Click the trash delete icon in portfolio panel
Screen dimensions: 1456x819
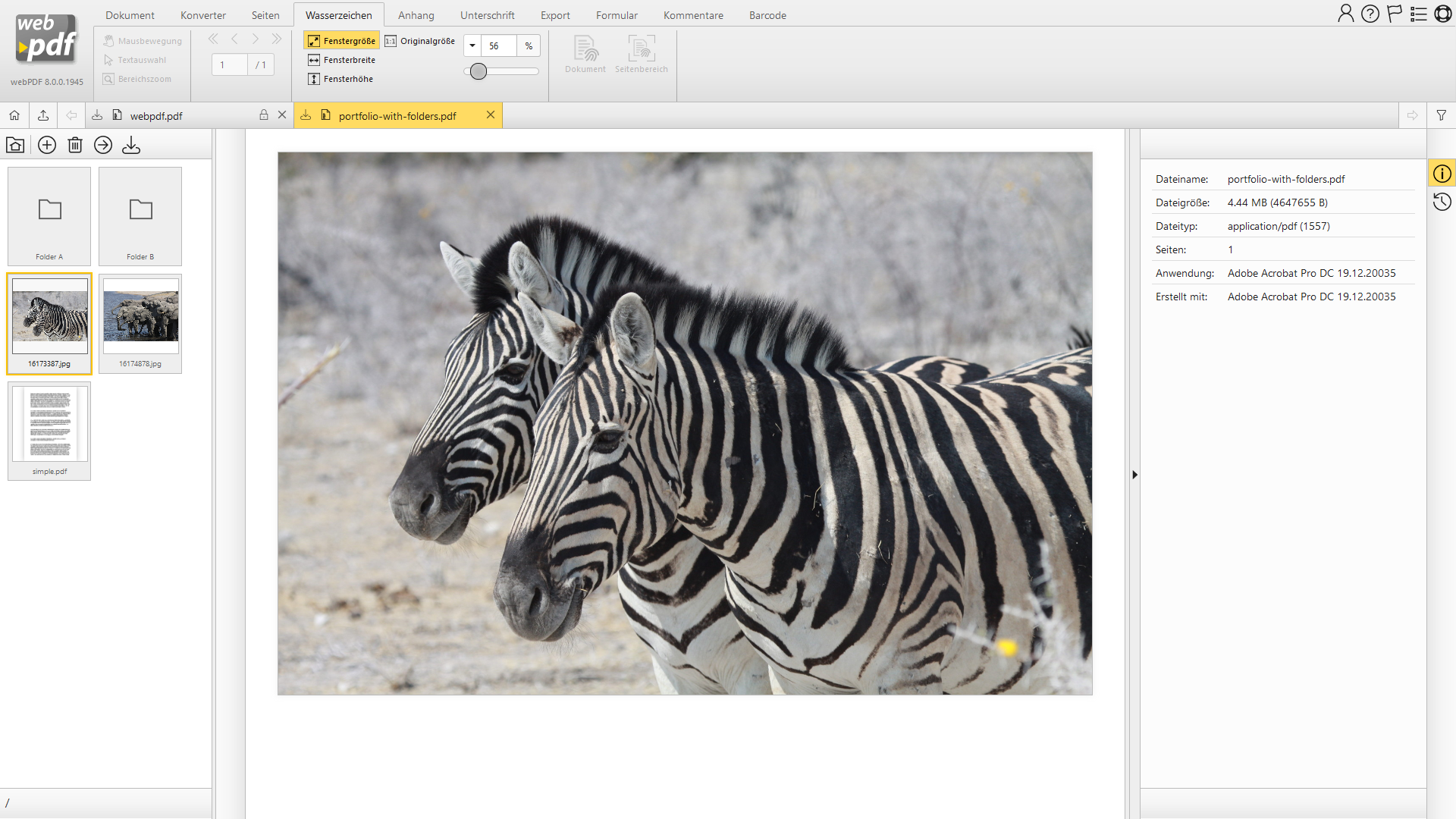(75, 145)
